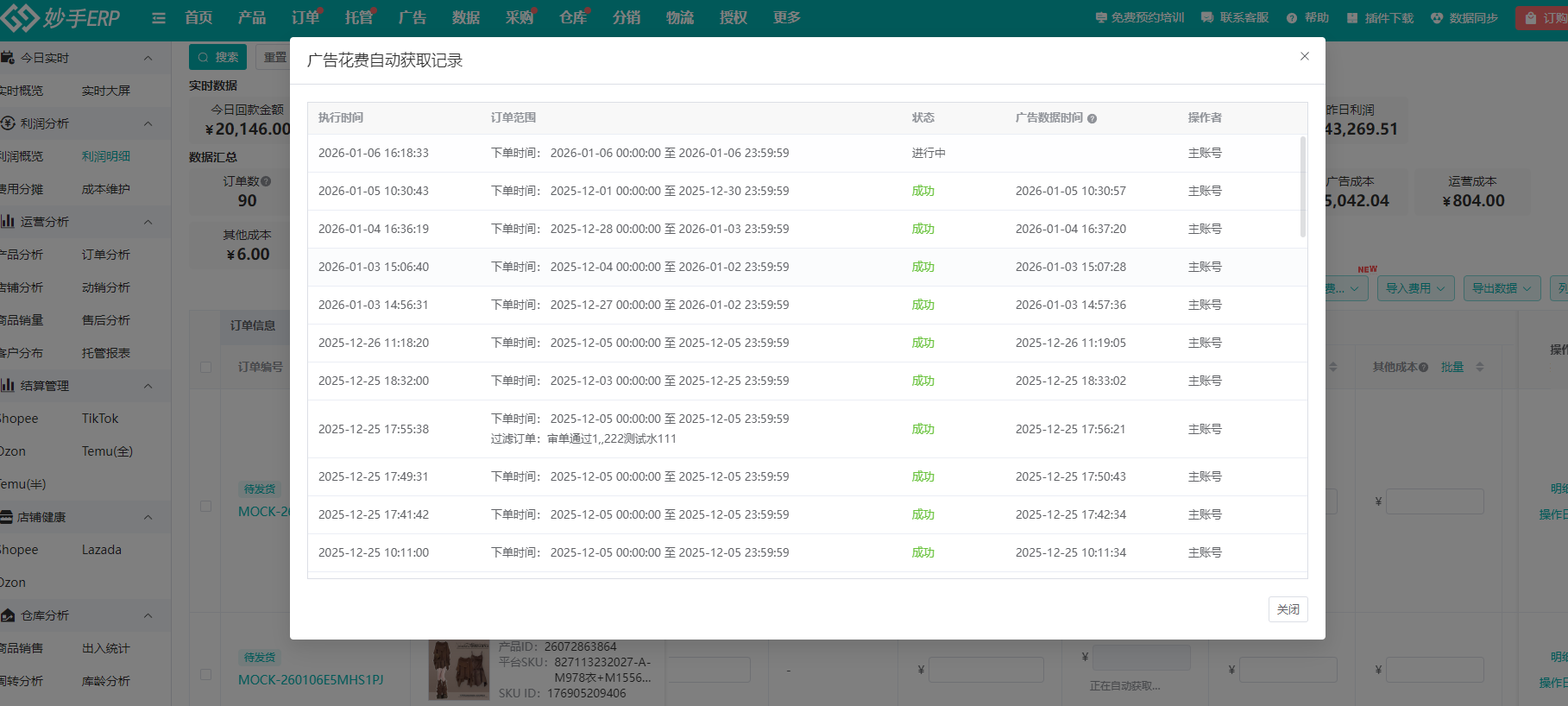The width and height of the screenshot is (1568, 706).
Task: Click the 妙手ERP logo
Action: pyautogui.click(x=60, y=17)
